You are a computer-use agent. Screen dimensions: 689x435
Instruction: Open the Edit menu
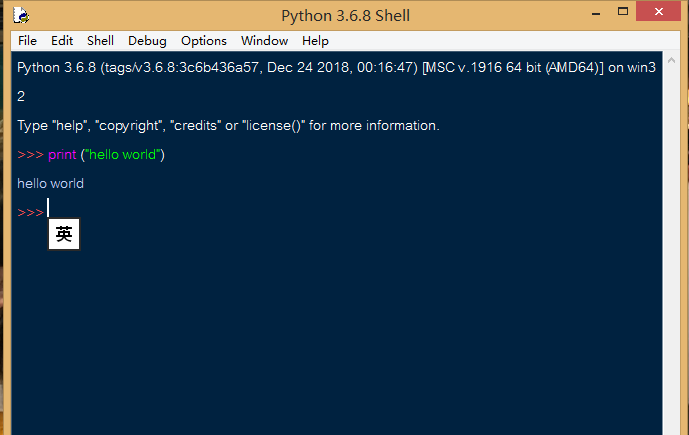coord(62,41)
